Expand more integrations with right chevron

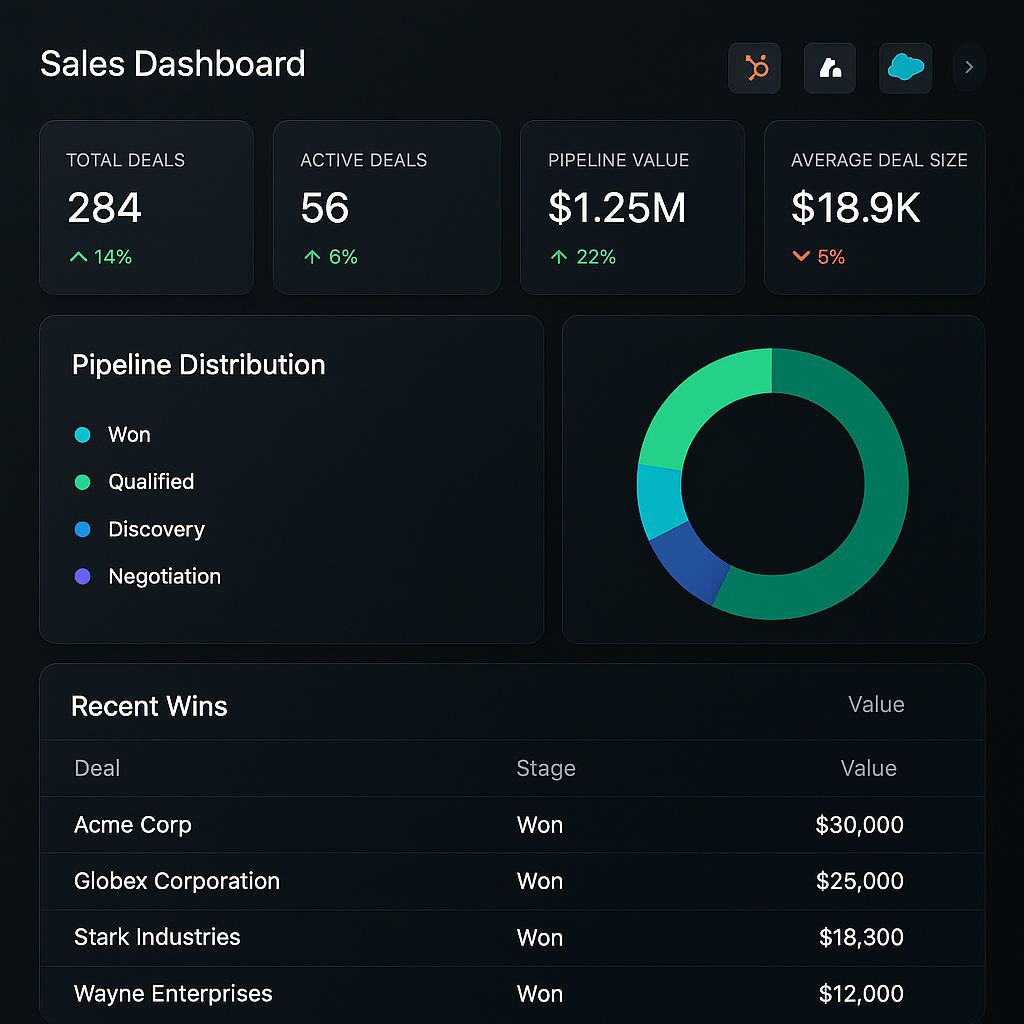pyautogui.click(x=968, y=68)
